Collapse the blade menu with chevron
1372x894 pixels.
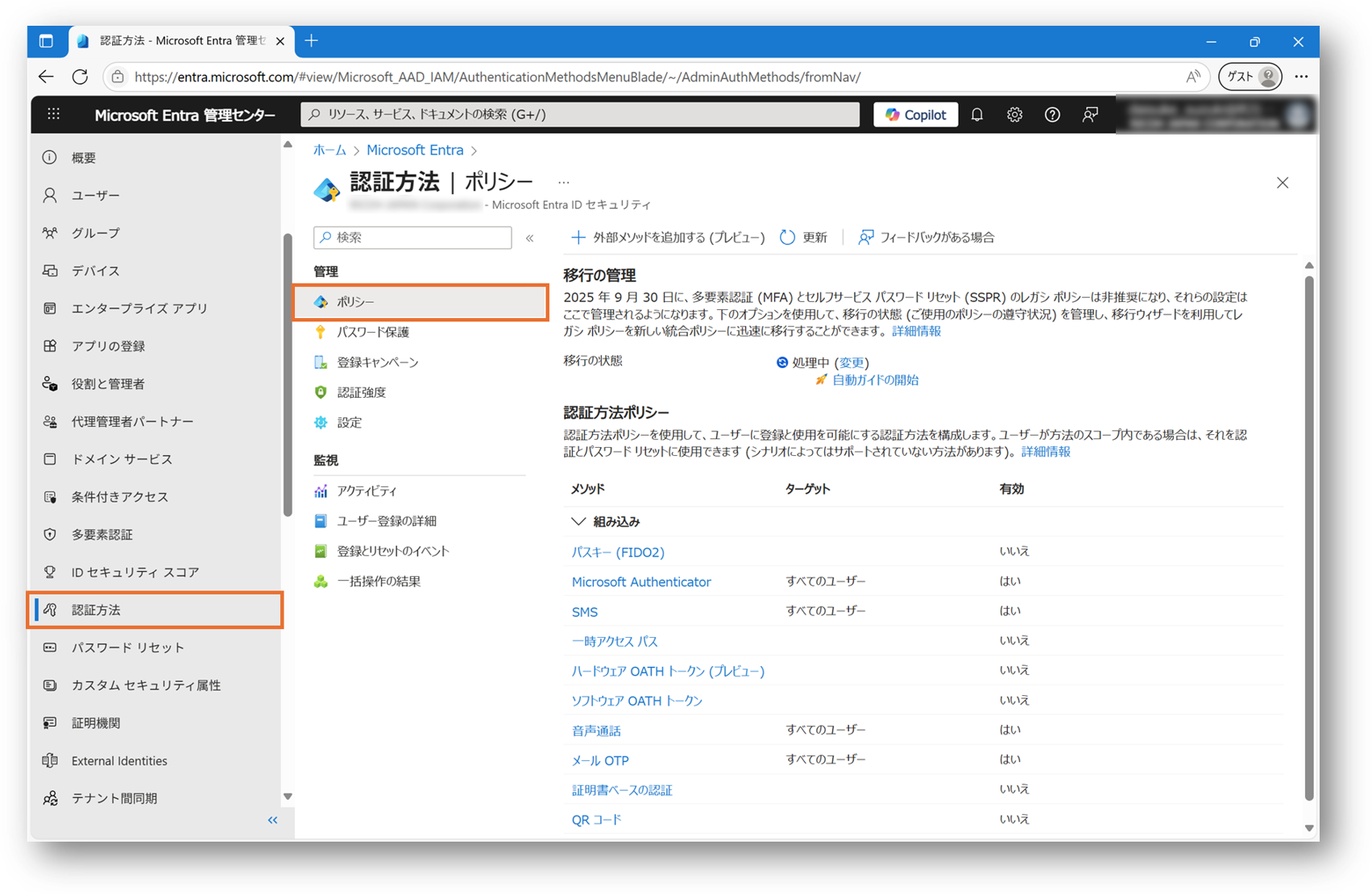click(x=530, y=238)
